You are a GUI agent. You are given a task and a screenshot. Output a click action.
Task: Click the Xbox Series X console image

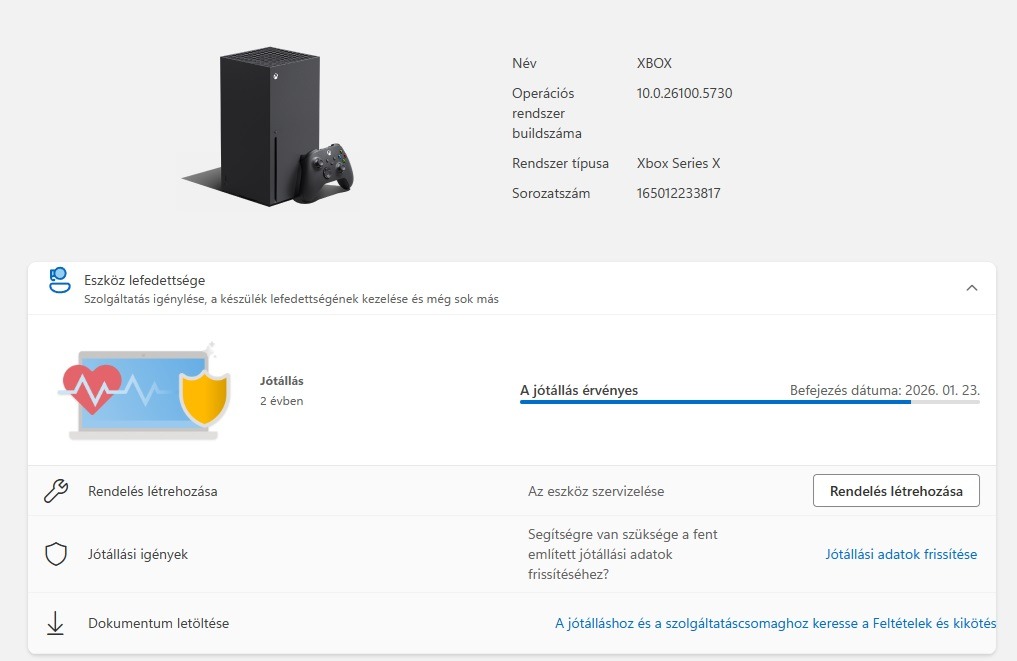click(269, 128)
